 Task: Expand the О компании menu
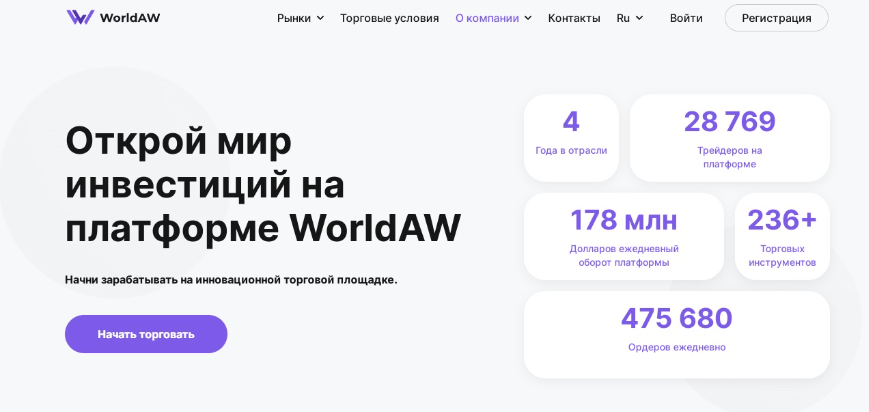[x=493, y=18]
